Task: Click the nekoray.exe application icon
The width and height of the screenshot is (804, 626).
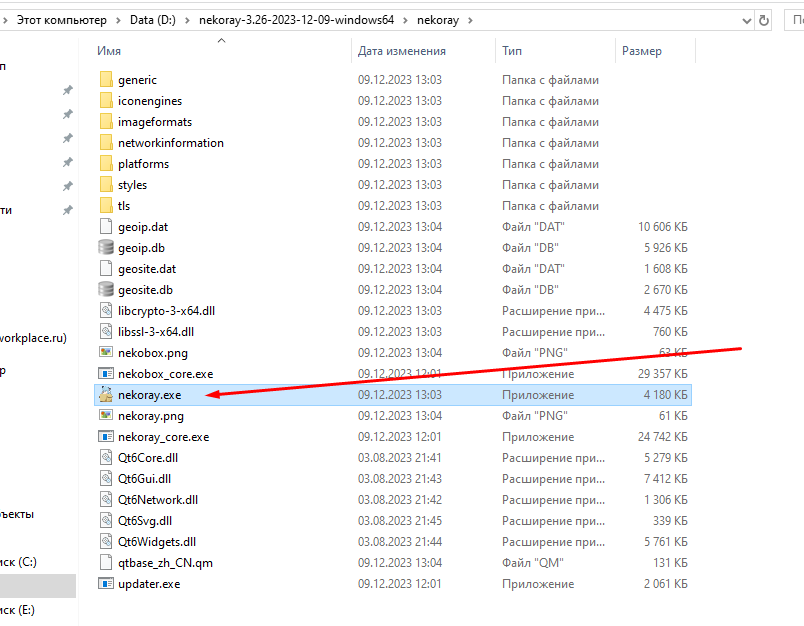Action: [x=106, y=395]
